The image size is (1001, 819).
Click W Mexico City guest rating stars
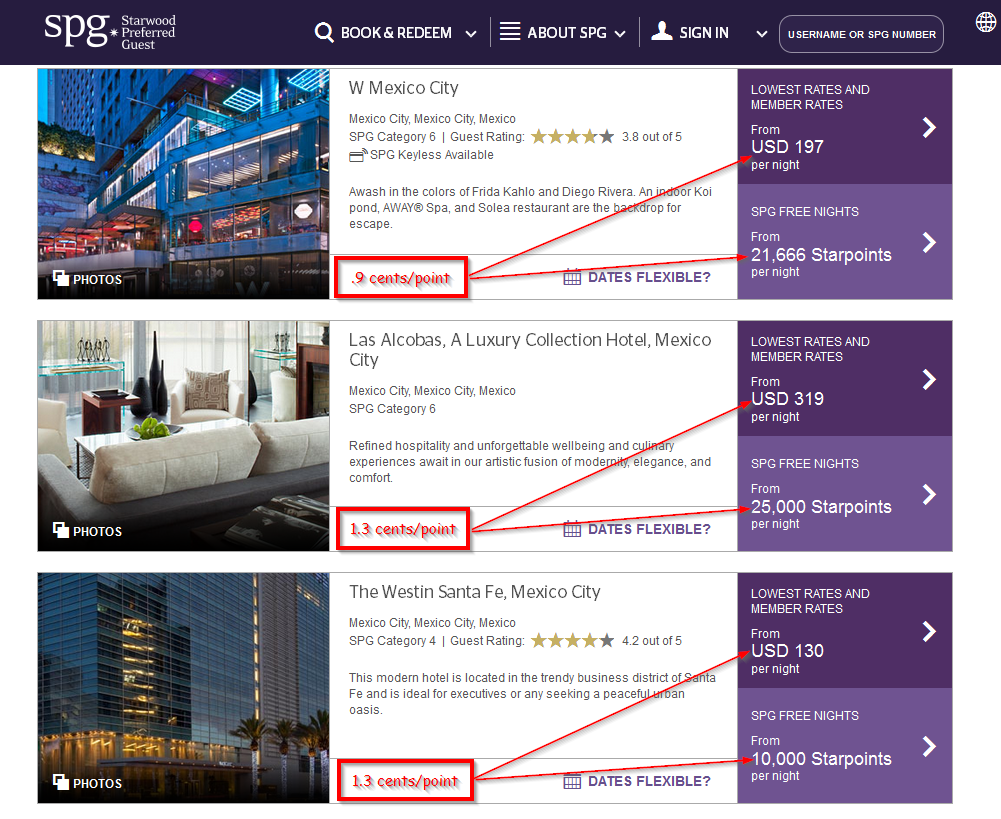(x=573, y=137)
